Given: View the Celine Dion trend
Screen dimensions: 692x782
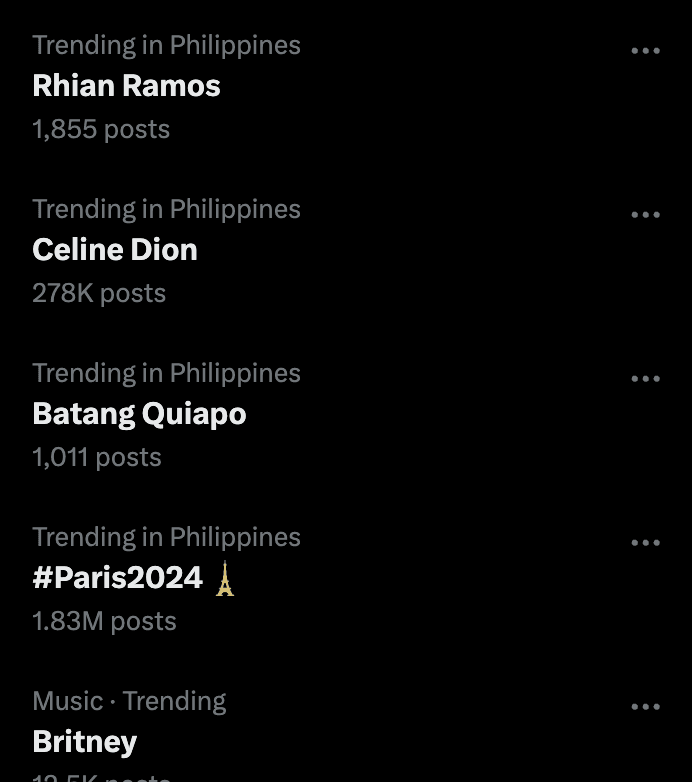Looking at the screenshot, I should click(x=115, y=250).
